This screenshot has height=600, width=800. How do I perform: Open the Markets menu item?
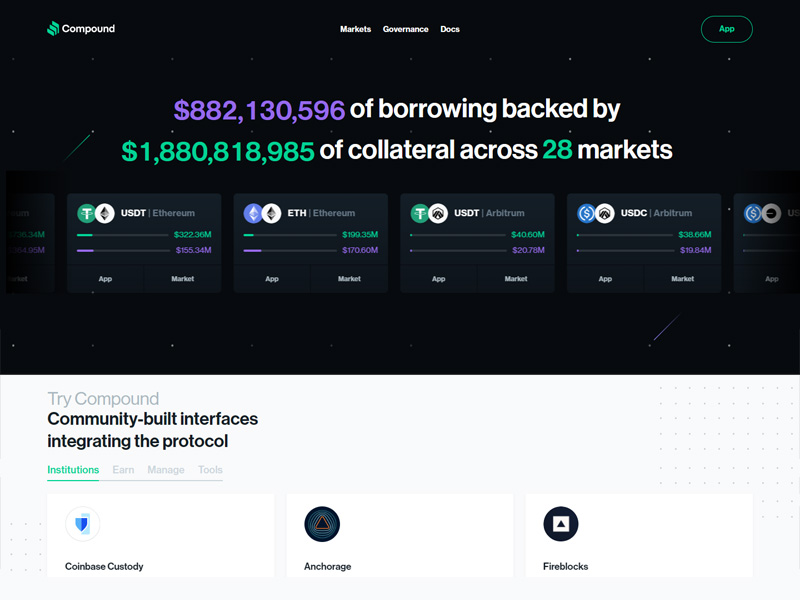355,29
